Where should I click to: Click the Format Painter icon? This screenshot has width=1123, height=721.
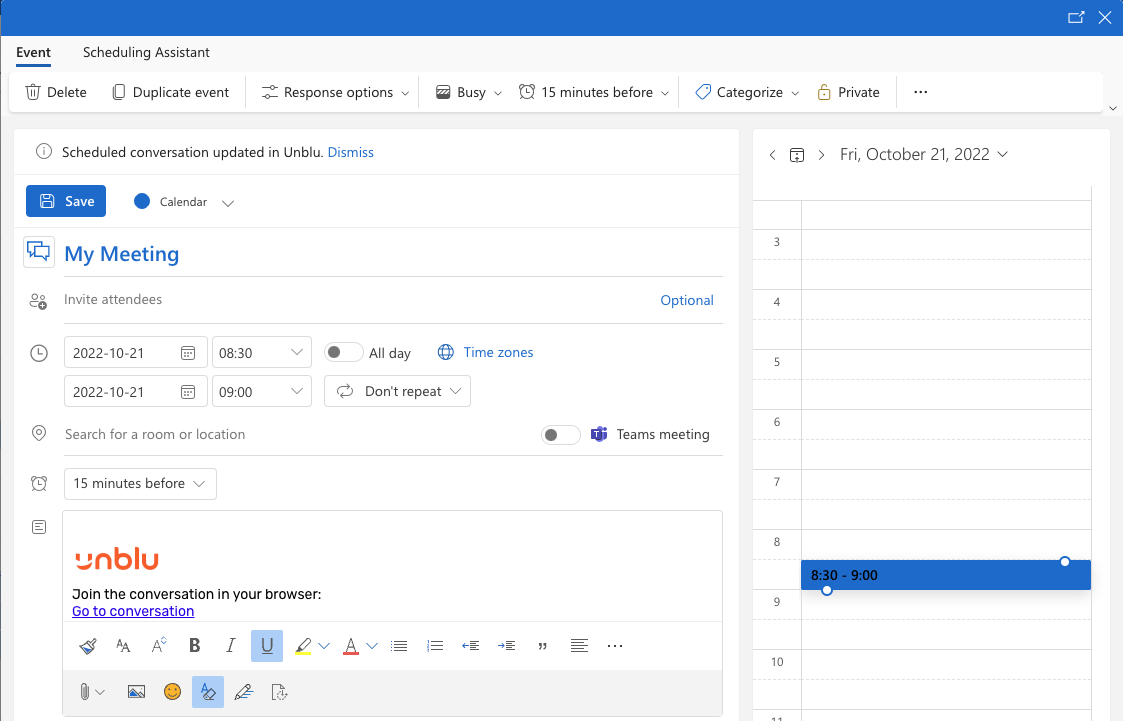pyautogui.click(x=87, y=646)
